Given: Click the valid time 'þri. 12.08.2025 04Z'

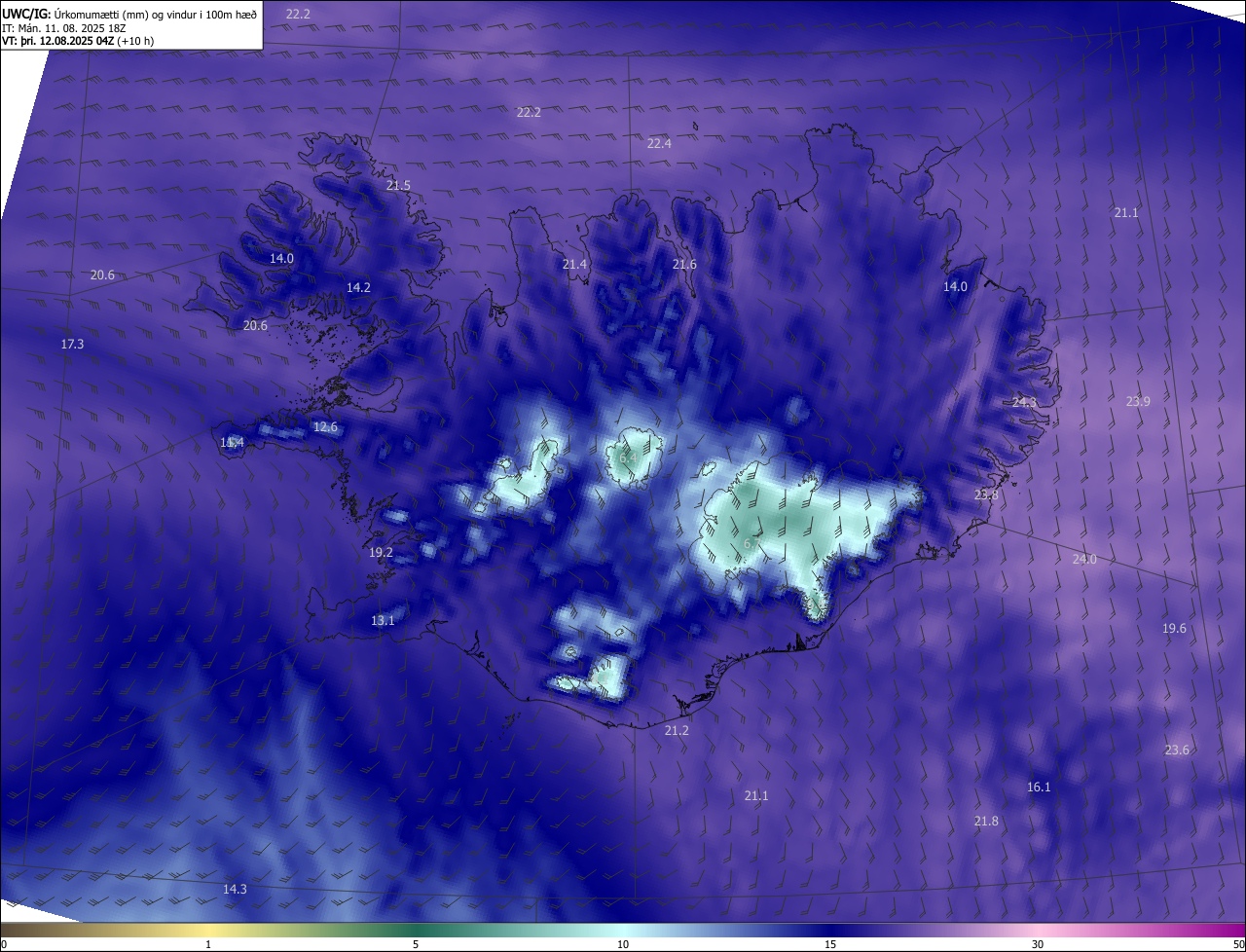Looking at the screenshot, I should [66, 41].
